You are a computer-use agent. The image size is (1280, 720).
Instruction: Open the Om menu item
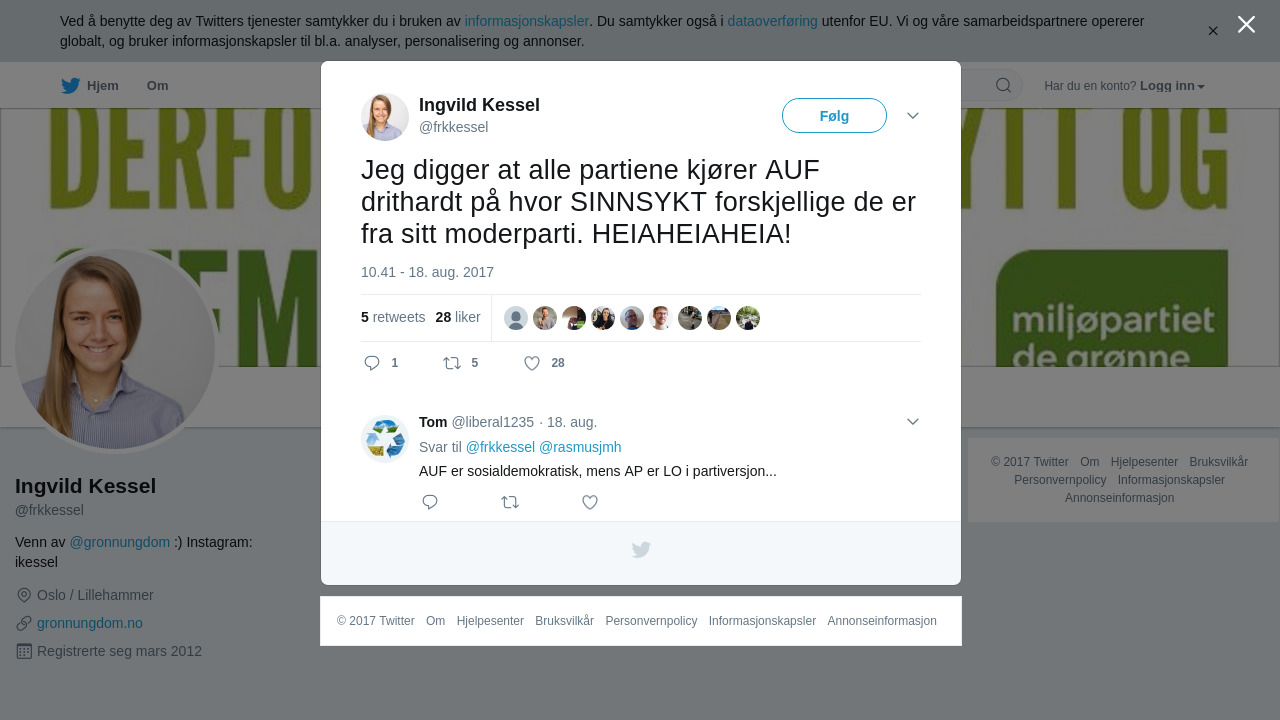[x=157, y=86]
